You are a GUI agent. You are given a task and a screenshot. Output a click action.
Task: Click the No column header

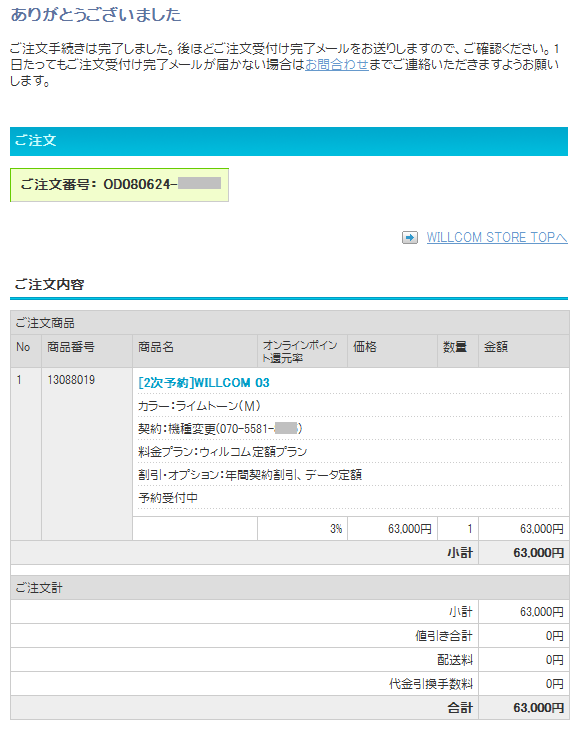coord(26,351)
